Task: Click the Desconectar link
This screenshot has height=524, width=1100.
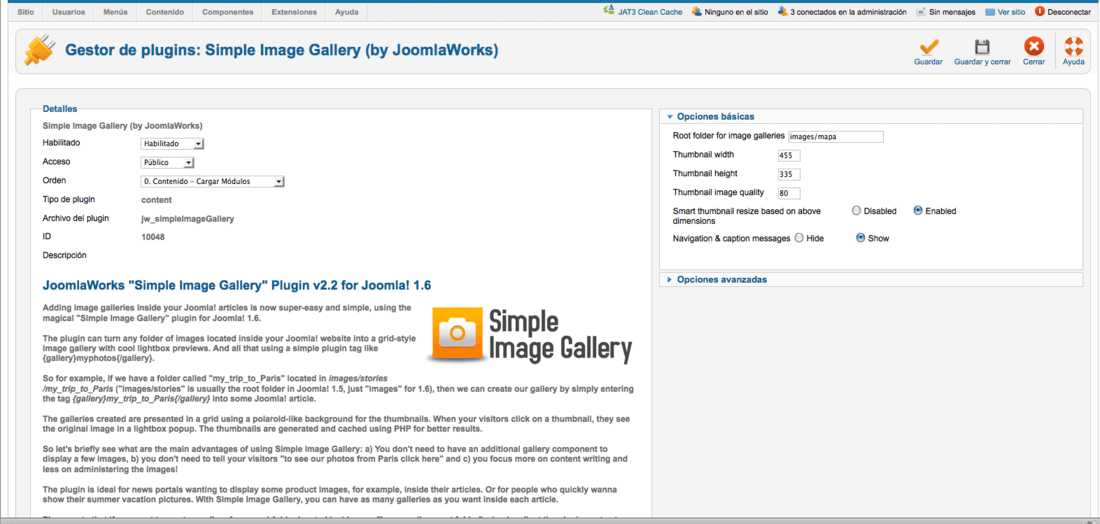Action: (1069, 12)
